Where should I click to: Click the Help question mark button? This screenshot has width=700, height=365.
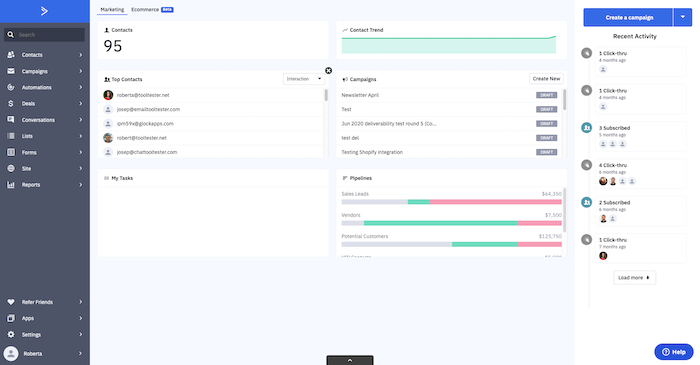pos(674,352)
